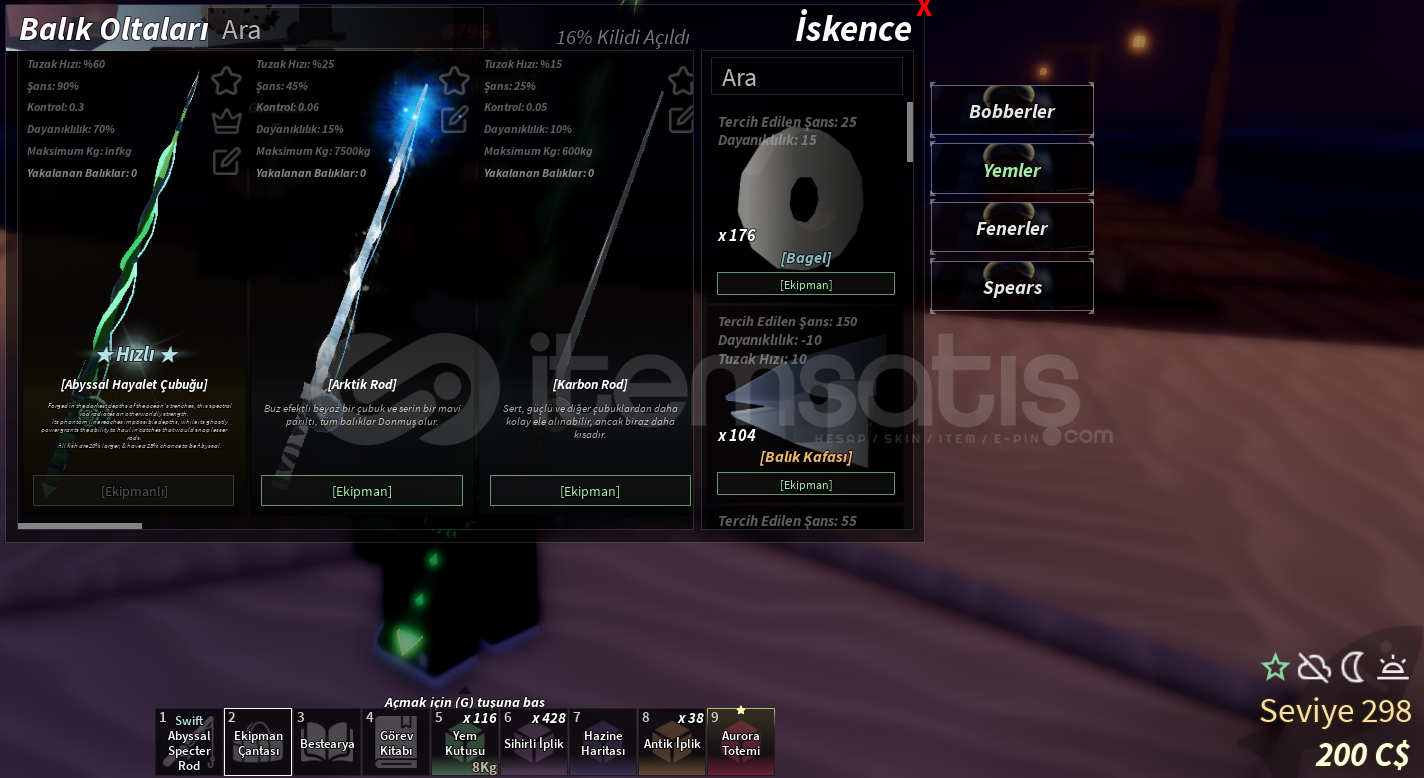The width and height of the screenshot is (1424, 778).
Task: Click the crown icon on Abyssal rod
Action: [x=227, y=121]
